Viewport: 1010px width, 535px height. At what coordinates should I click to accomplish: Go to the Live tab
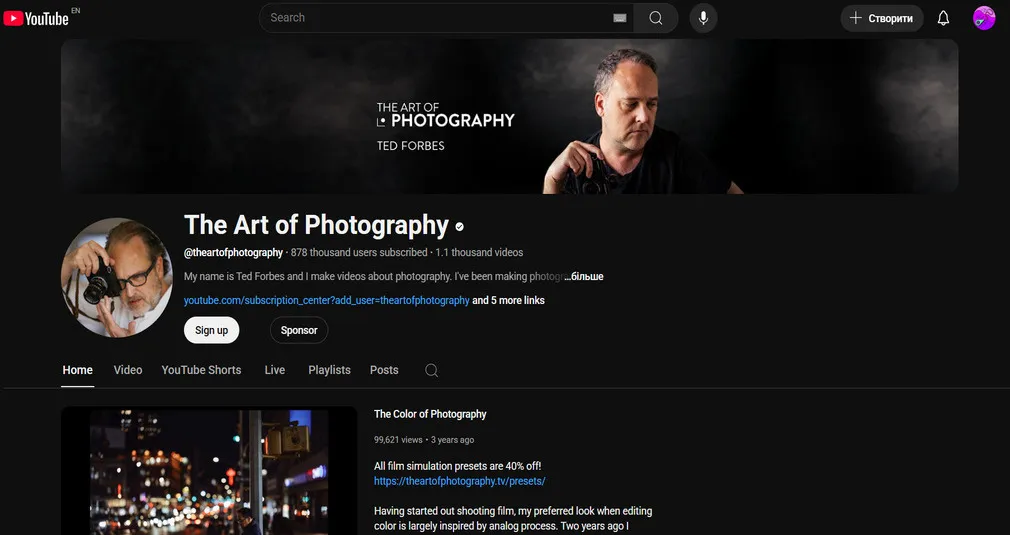[x=275, y=370]
